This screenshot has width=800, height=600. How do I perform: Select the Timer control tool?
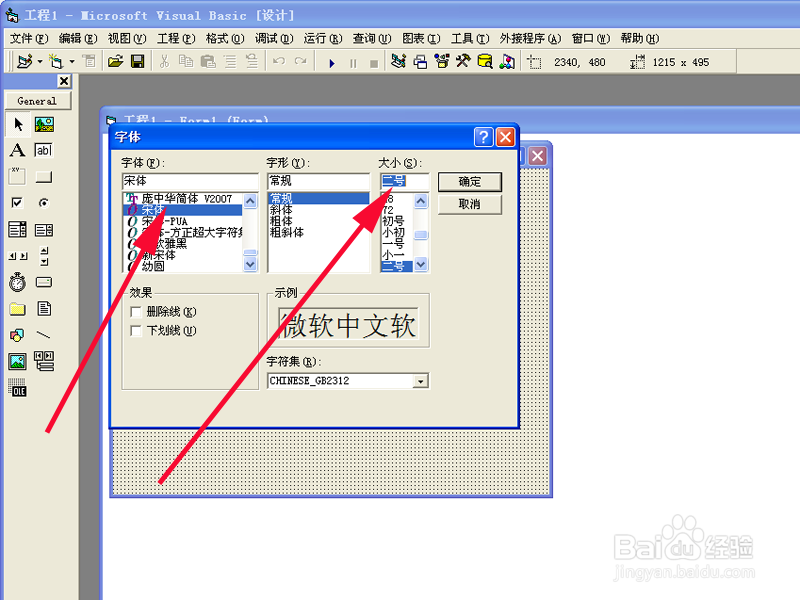click(17, 282)
